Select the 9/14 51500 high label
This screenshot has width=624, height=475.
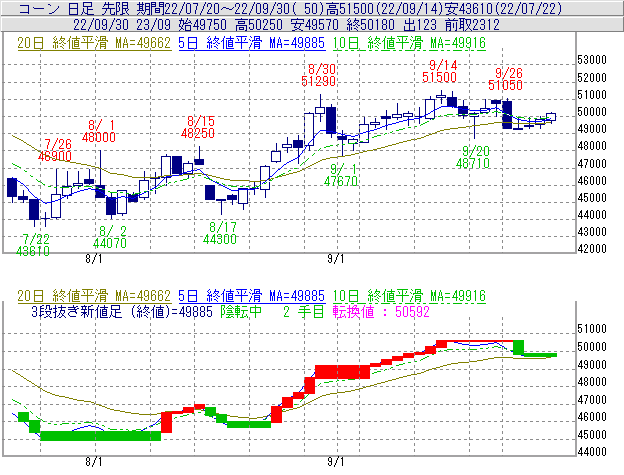tap(439, 71)
